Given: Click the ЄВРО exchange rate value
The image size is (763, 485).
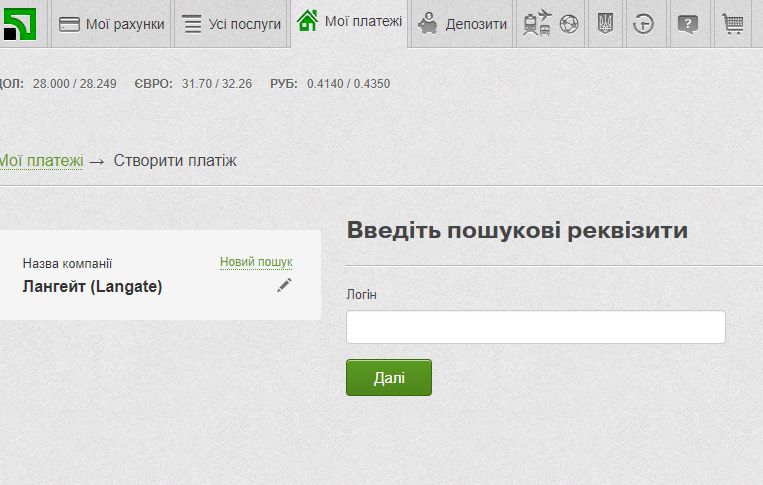Looking at the screenshot, I should coord(217,83).
